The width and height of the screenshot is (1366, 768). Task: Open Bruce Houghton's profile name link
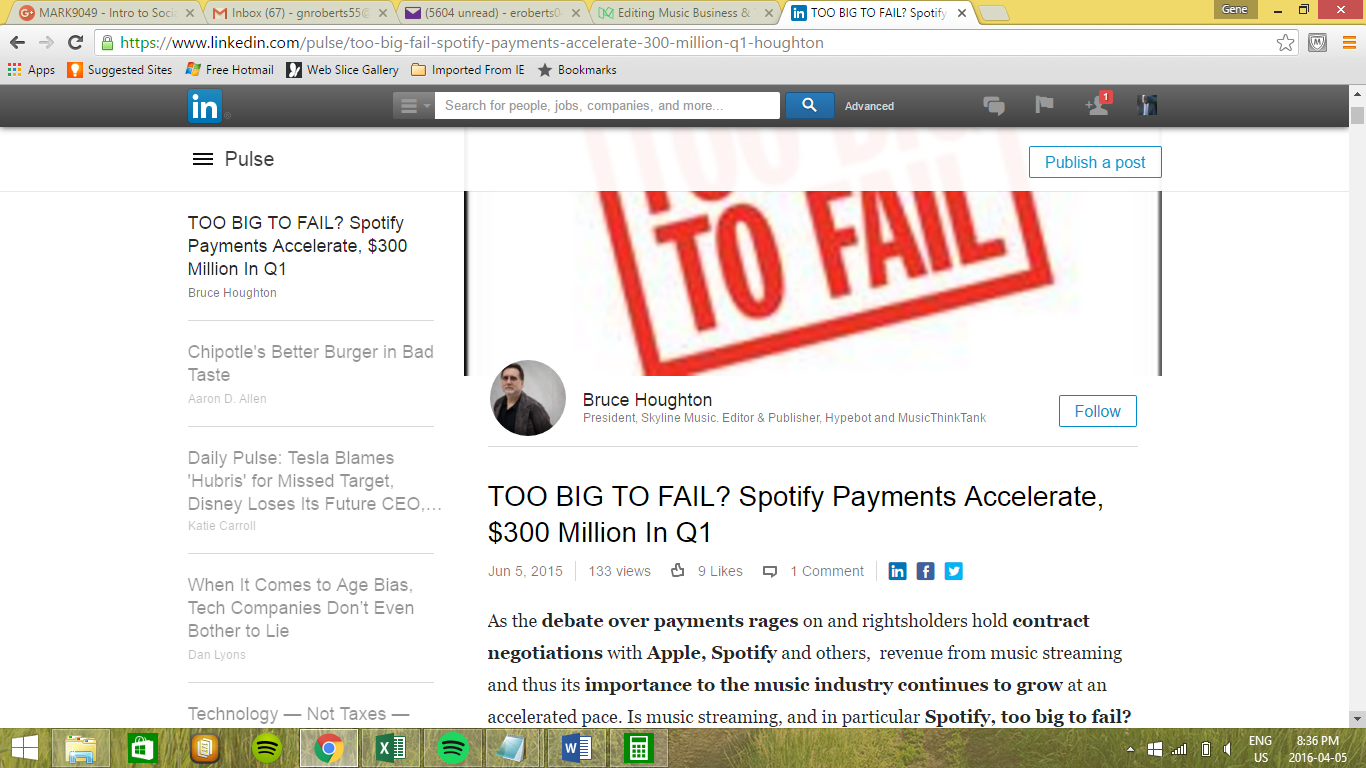[647, 400]
